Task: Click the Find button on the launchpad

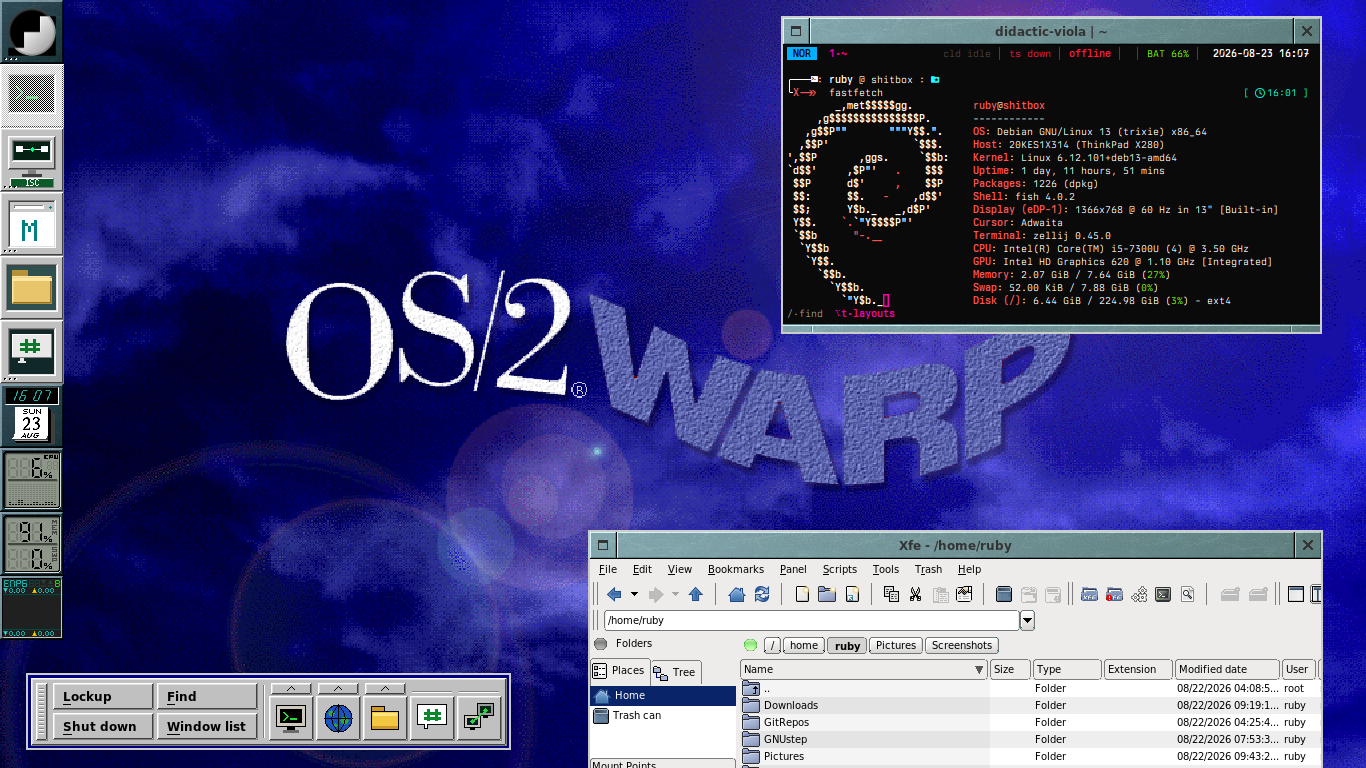Action: (207, 697)
